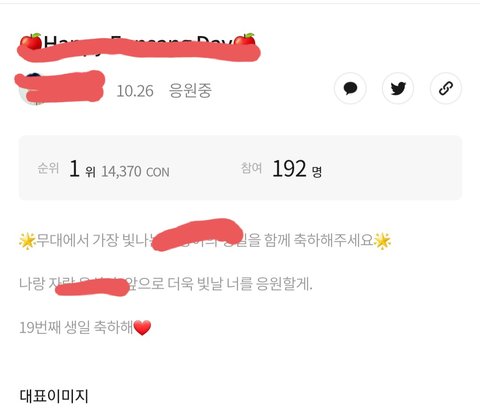Click the left apple emoji in title
This screenshot has width=480, height=412.
tap(31, 41)
